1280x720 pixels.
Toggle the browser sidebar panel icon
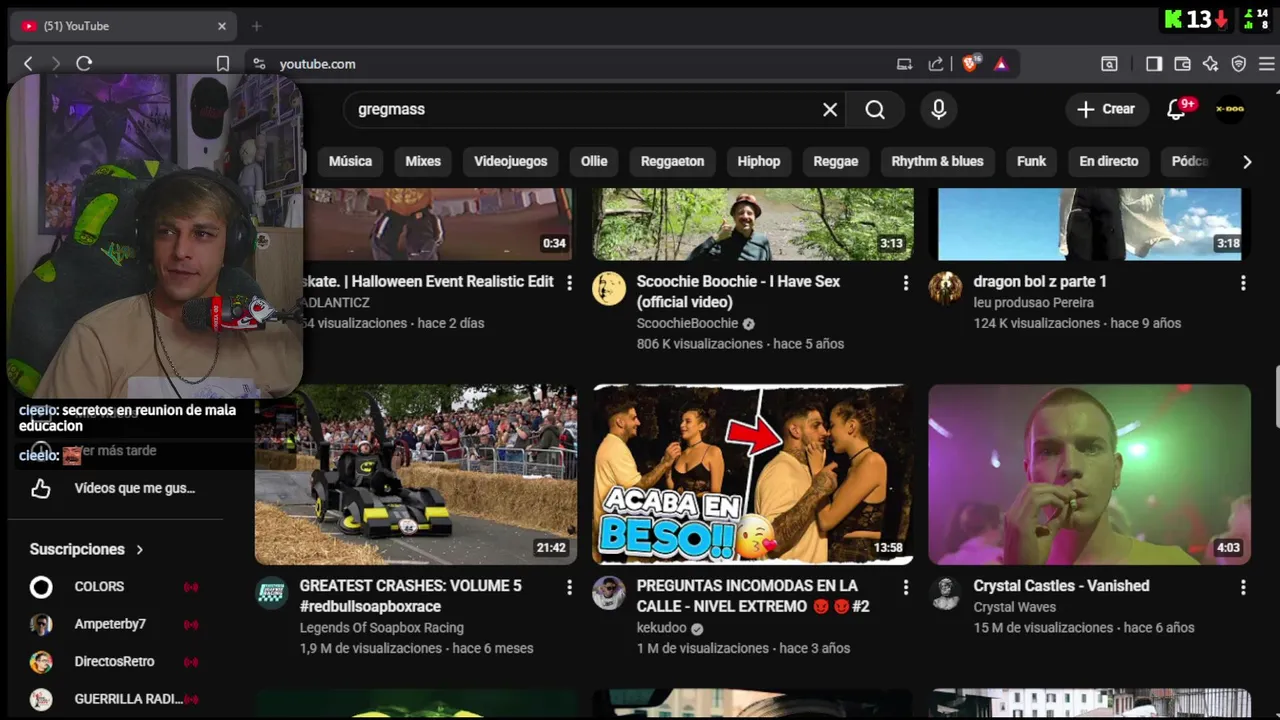pos(1154,64)
